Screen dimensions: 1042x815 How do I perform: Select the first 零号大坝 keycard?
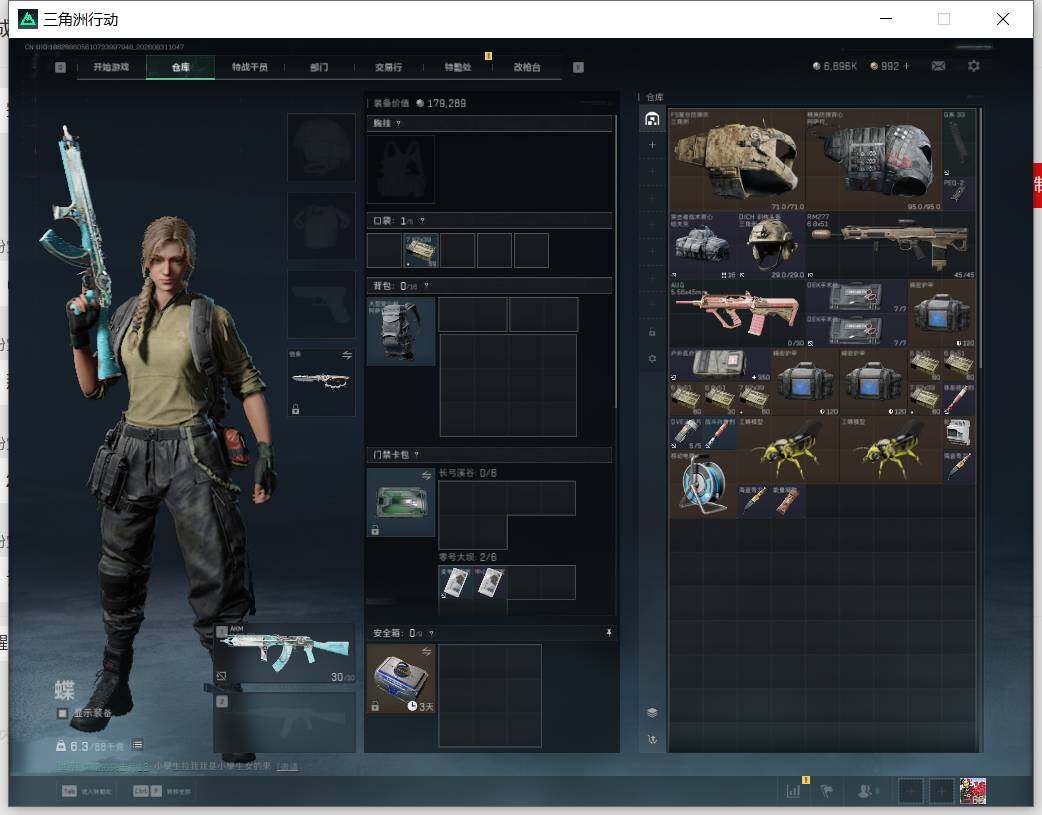[x=455, y=582]
